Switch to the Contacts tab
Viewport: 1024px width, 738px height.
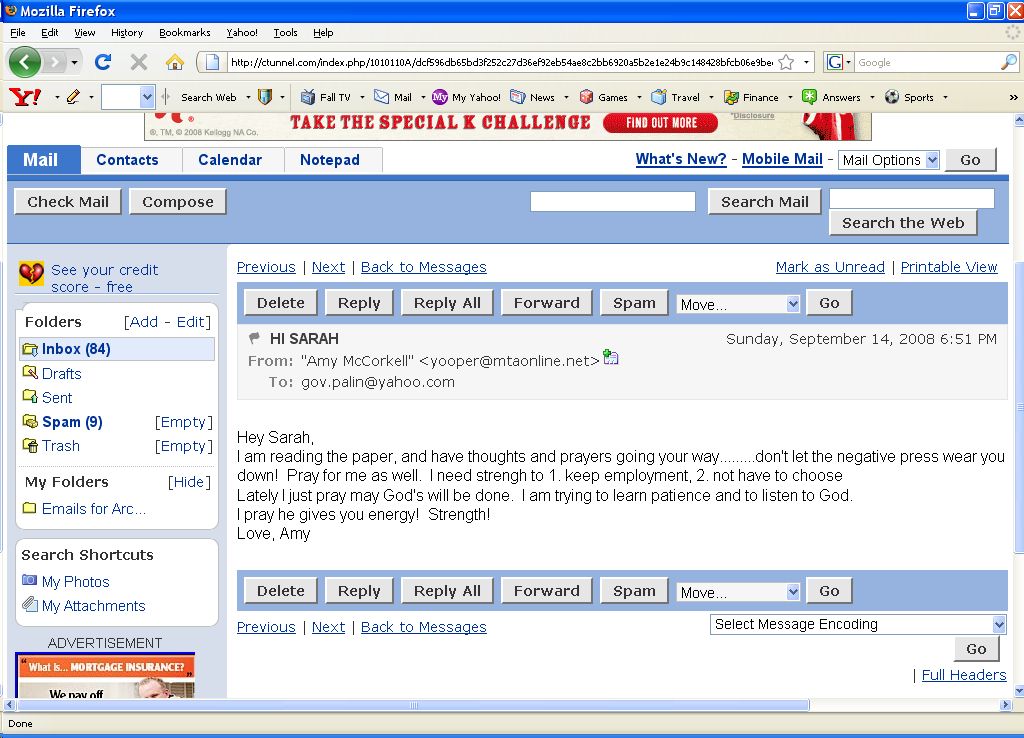127,159
